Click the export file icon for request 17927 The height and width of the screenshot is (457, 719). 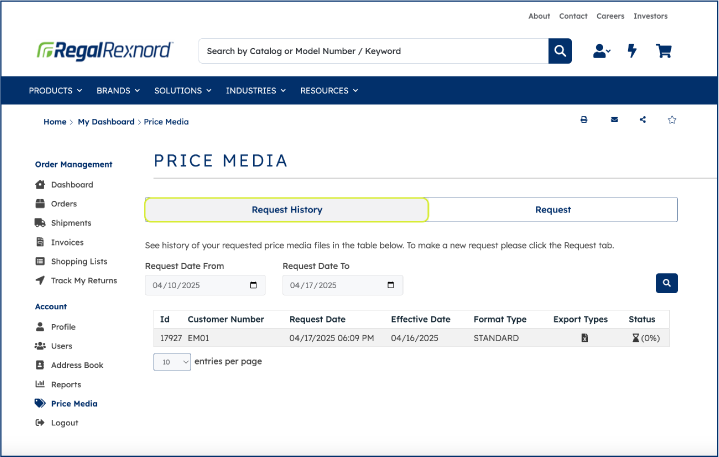(x=585, y=338)
